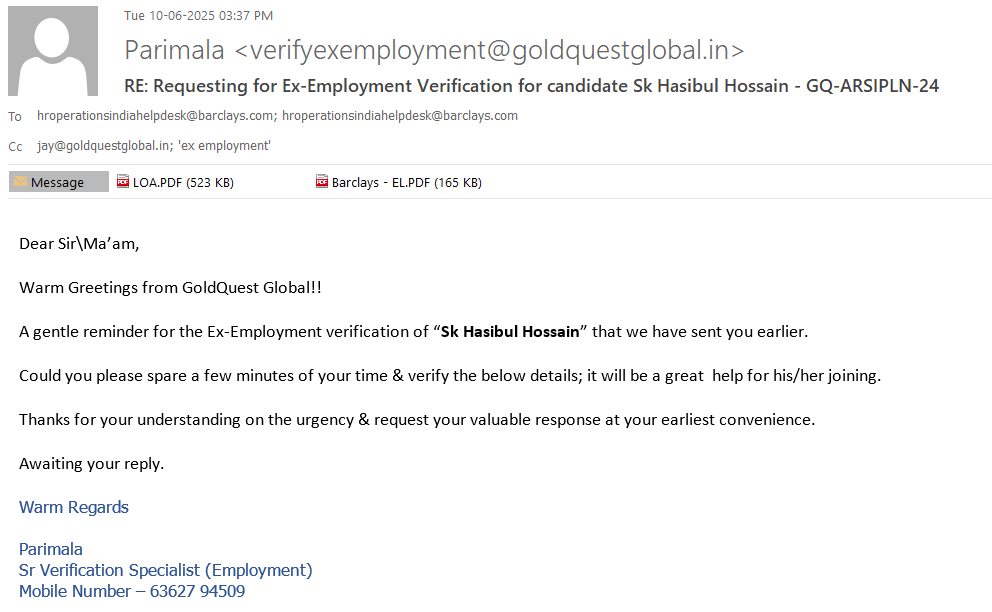Click the Warm Regards closing text
This screenshot has width=992, height=612.
point(74,507)
